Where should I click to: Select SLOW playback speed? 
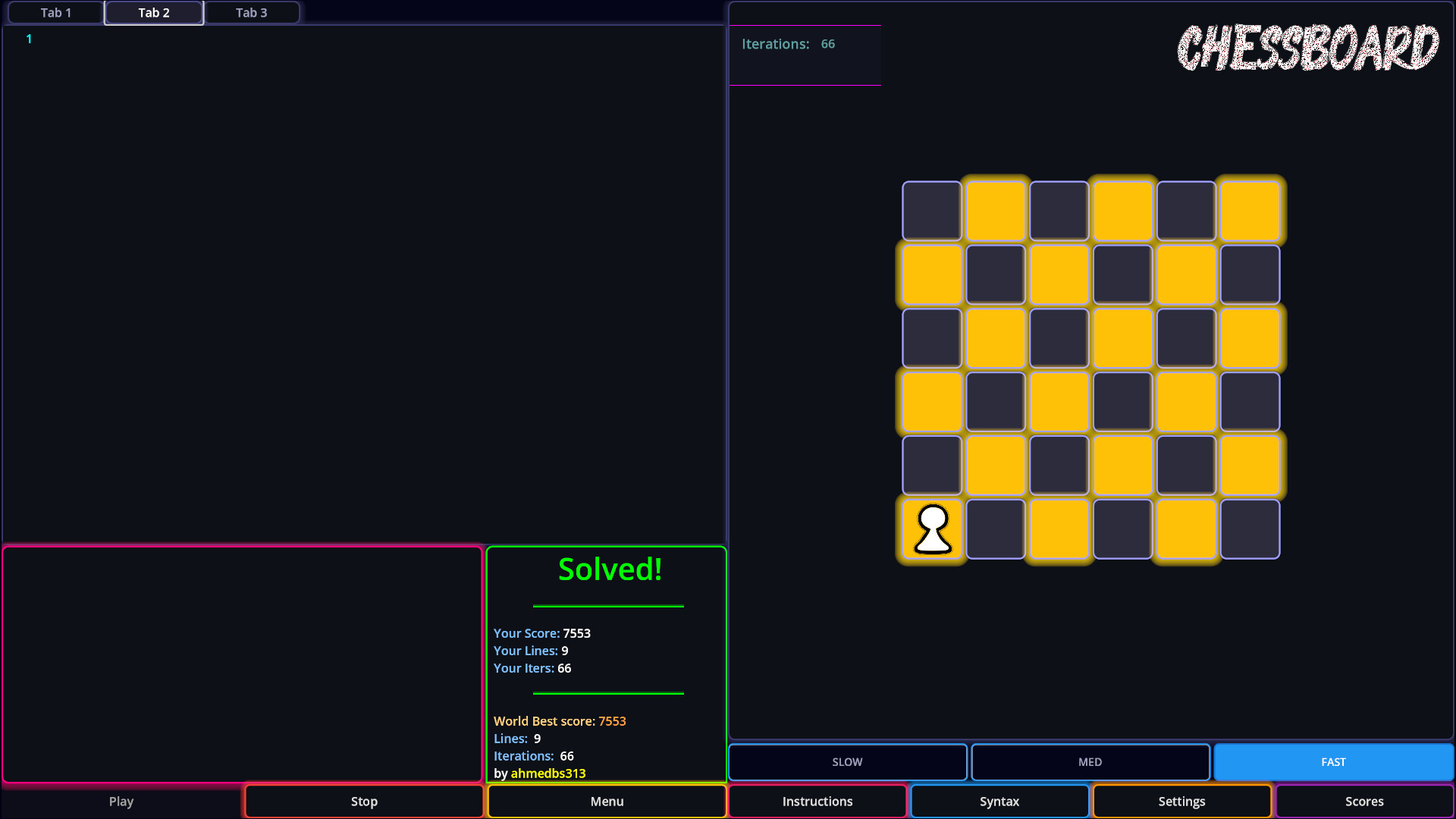pos(847,761)
